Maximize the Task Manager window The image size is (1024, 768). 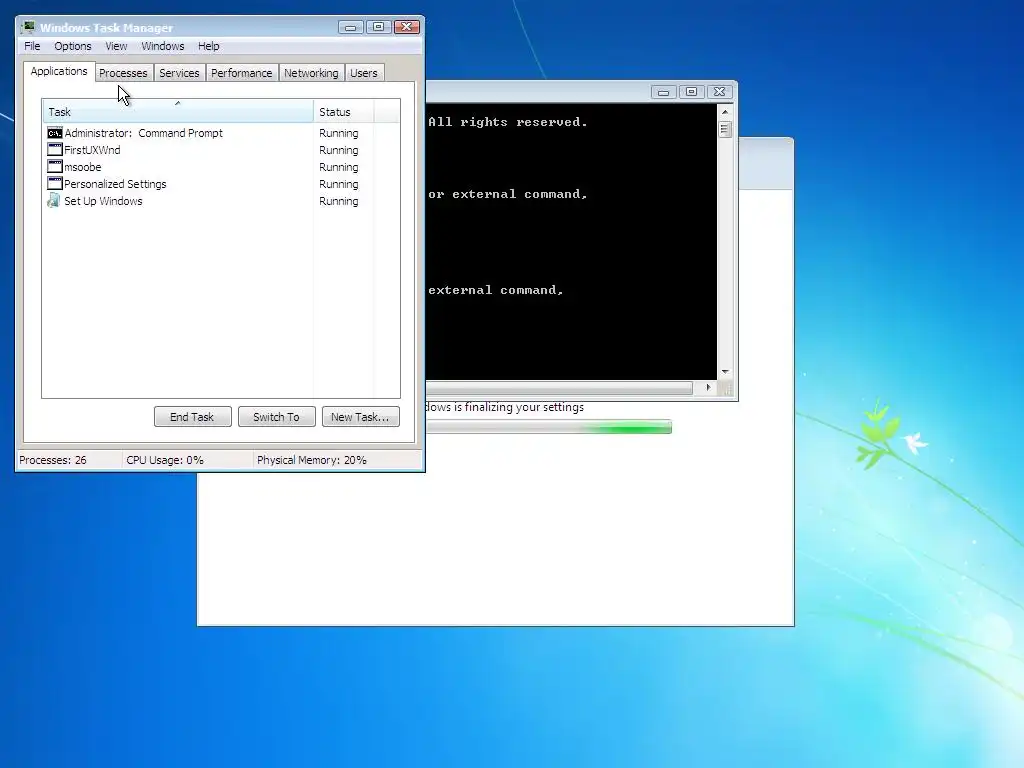click(378, 27)
